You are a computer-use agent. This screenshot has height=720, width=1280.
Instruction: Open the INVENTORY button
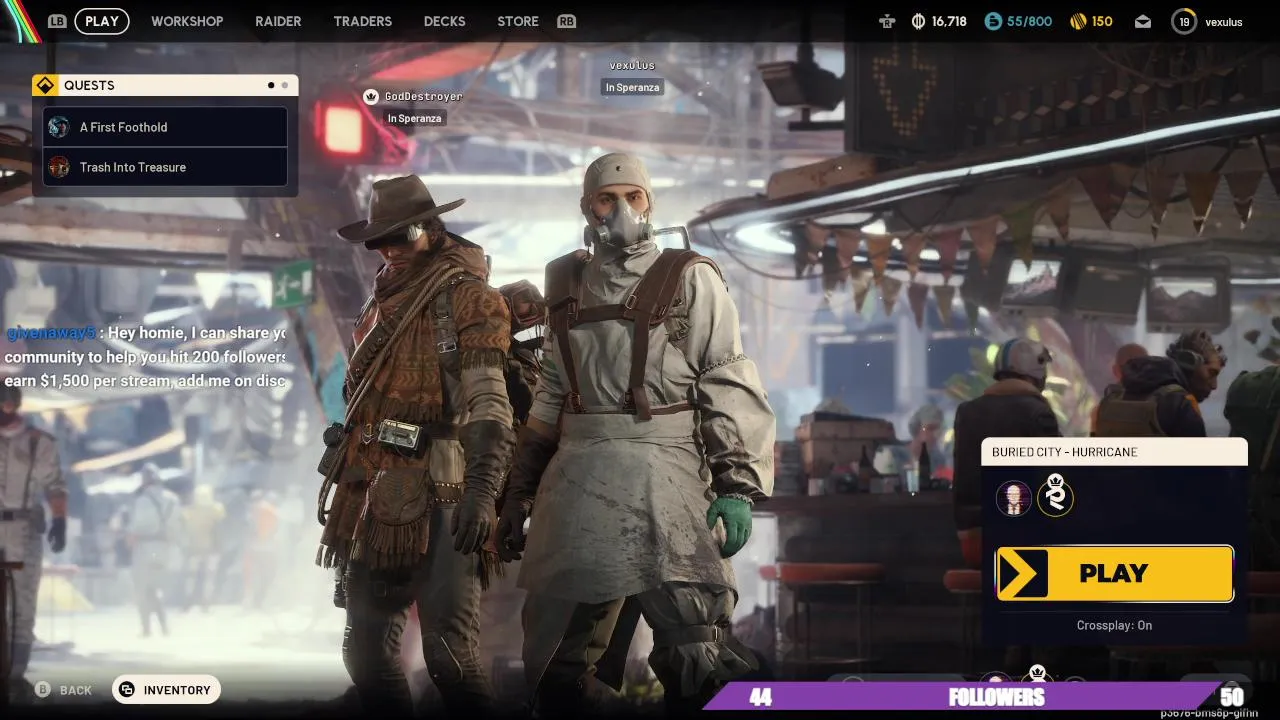tap(166, 690)
